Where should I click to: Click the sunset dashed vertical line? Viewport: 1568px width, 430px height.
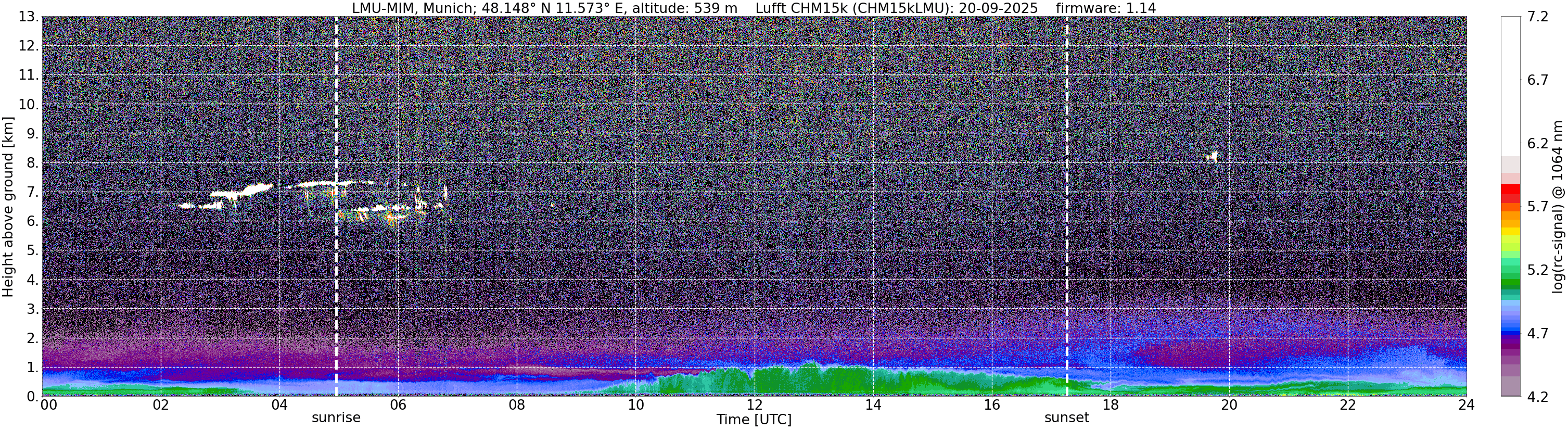tap(1067, 207)
